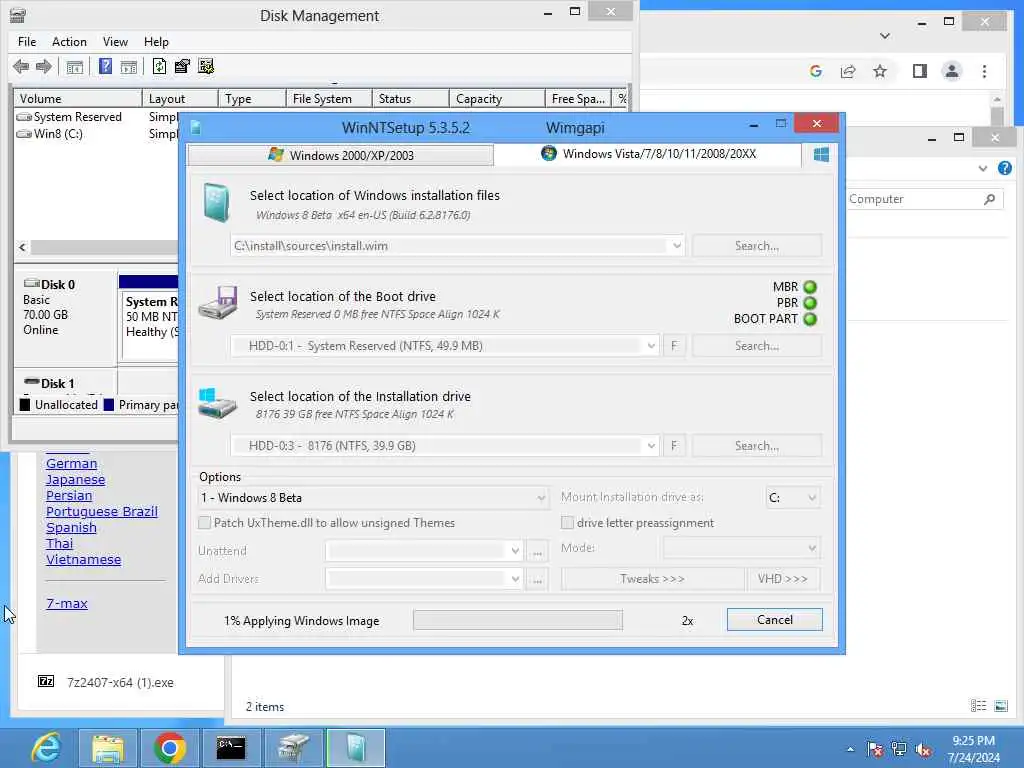The image size is (1024, 768).
Task: Click the green MBR status indicator
Action: [x=810, y=287]
